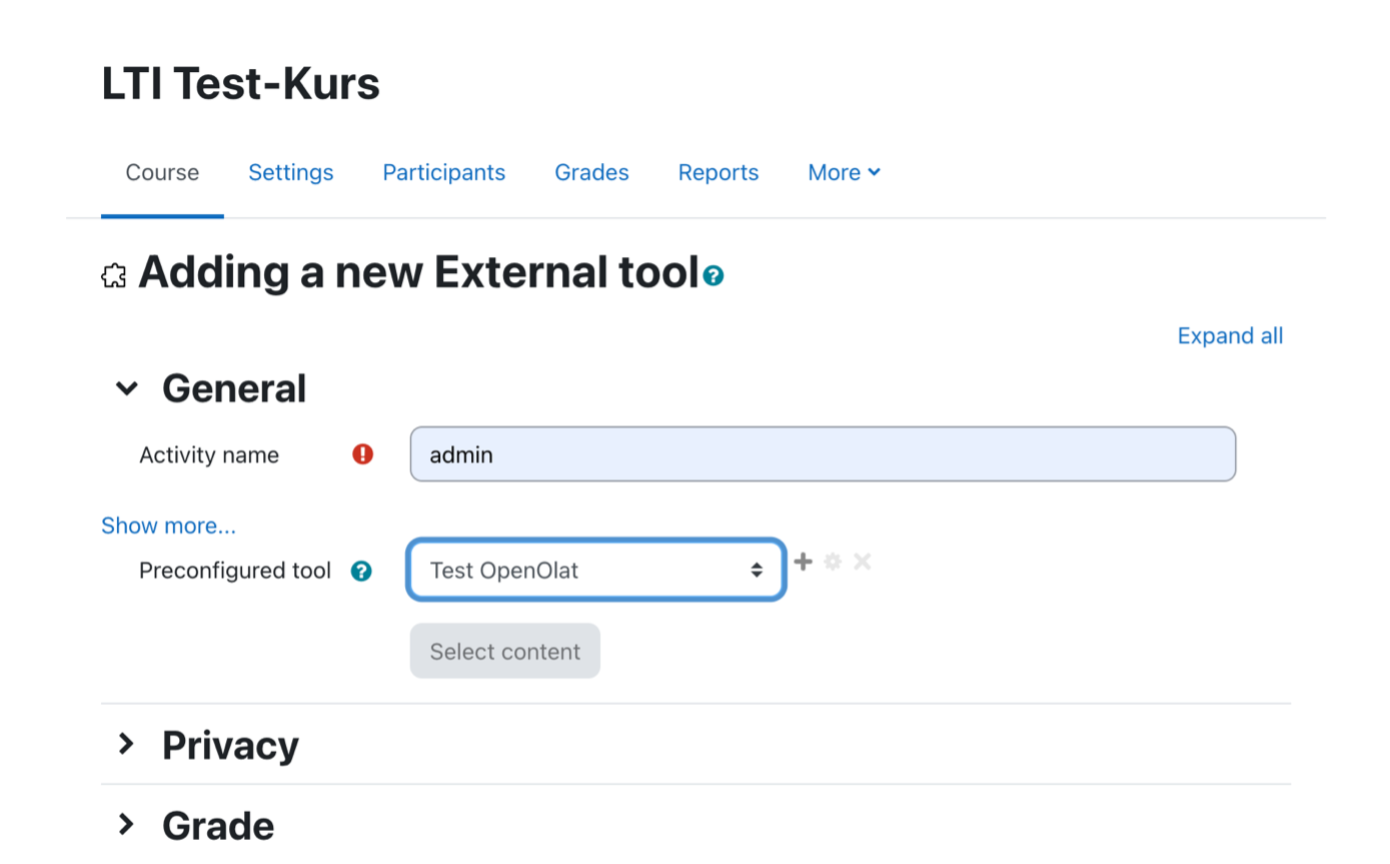Image resolution: width=1390 pixels, height=864 pixels.
Task: Focus the Activity name text field
Action: pos(822,455)
